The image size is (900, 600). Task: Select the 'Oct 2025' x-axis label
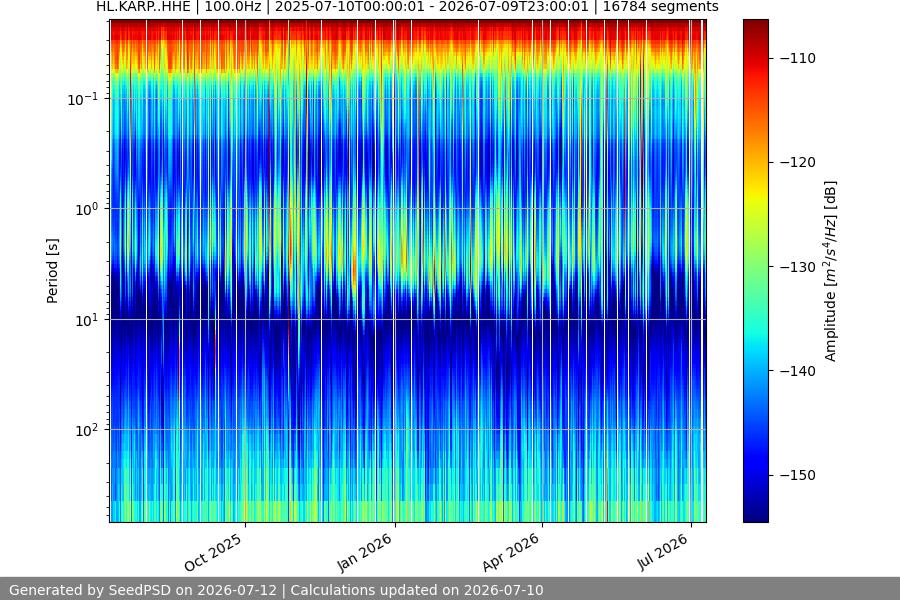pyautogui.click(x=213, y=552)
